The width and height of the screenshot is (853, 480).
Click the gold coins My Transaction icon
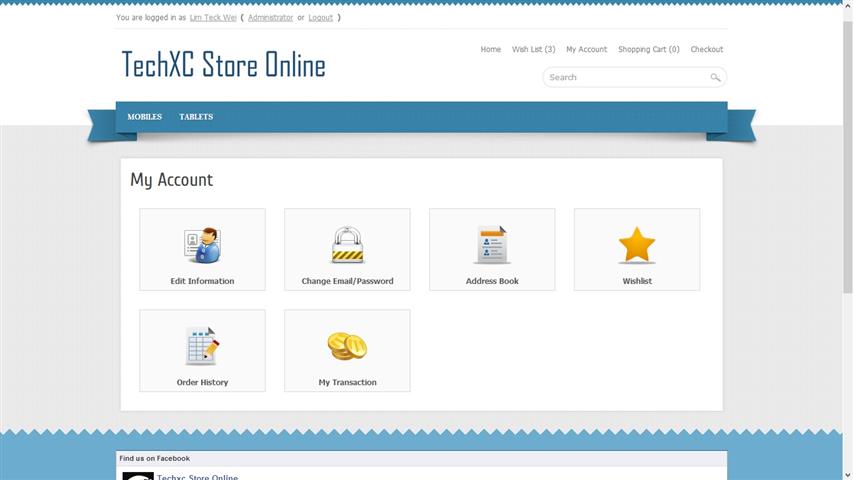(348, 346)
